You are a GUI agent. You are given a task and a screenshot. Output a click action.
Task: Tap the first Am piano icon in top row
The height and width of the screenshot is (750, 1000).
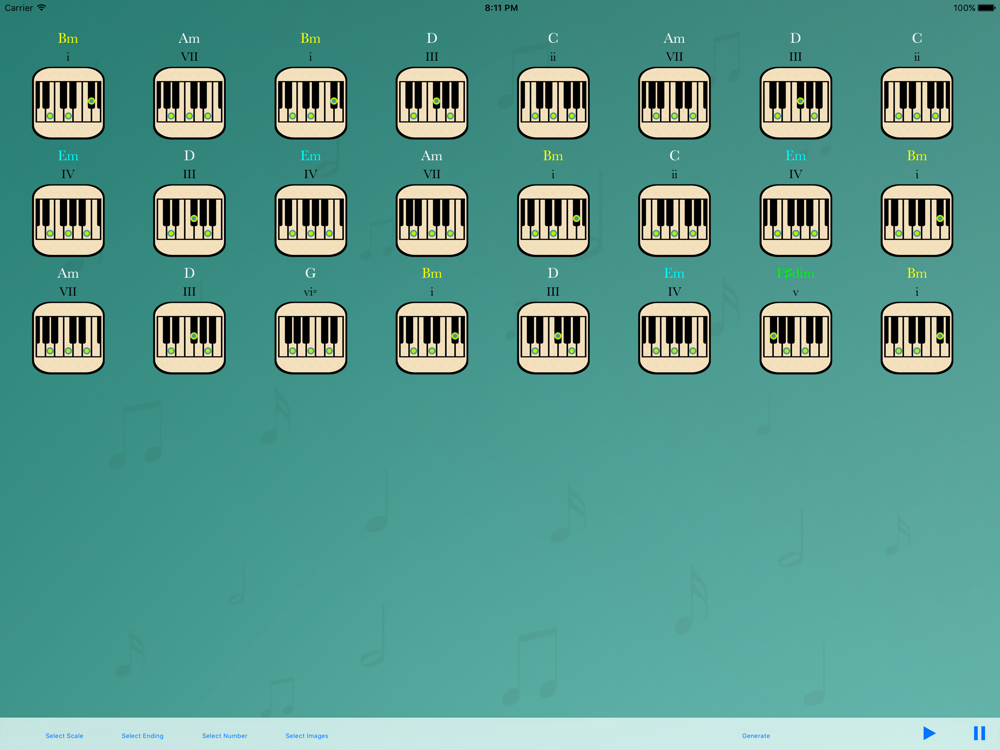click(x=189, y=103)
